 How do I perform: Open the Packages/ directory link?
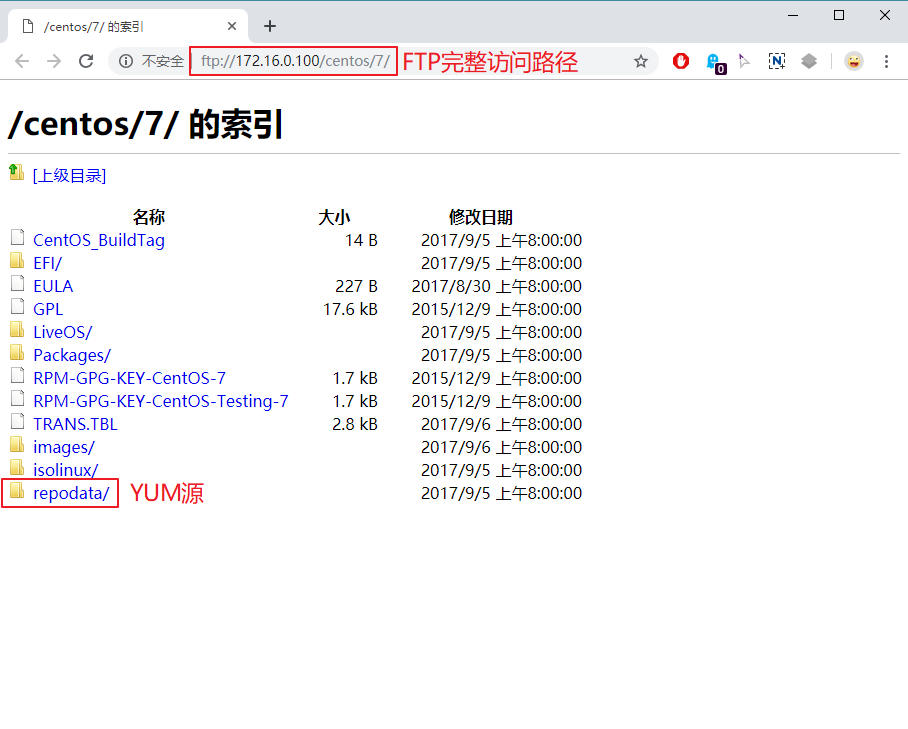click(72, 355)
